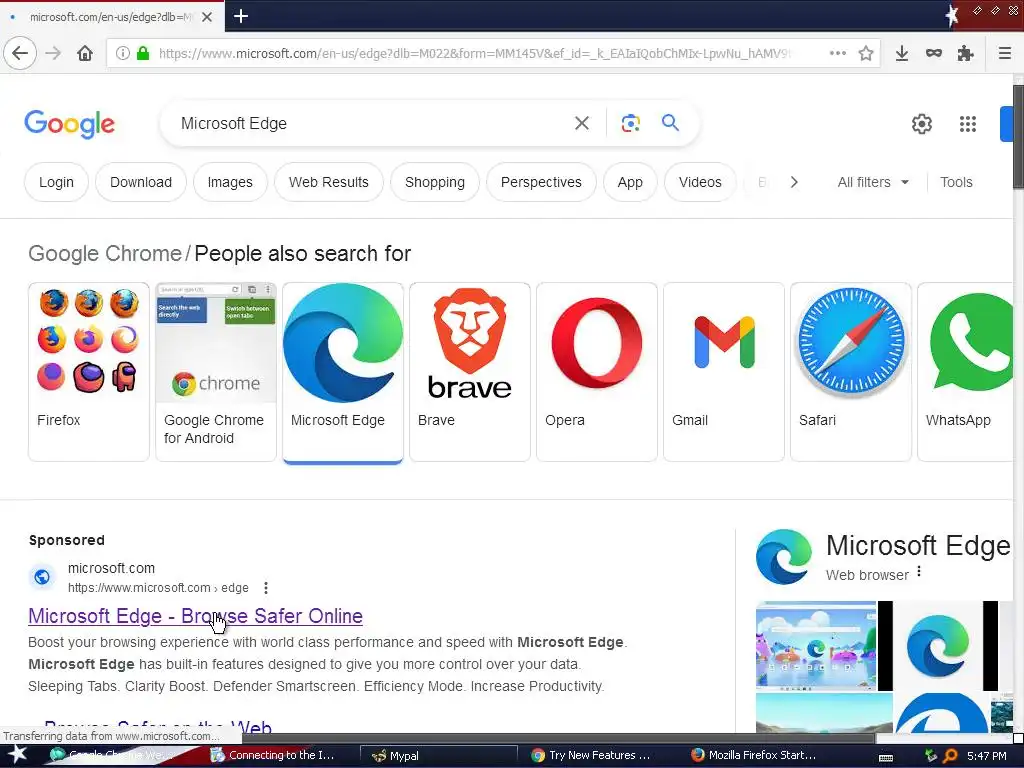Open the Start star button on taskbar
Viewport: 1024px width, 768px height.
tap(18, 755)
